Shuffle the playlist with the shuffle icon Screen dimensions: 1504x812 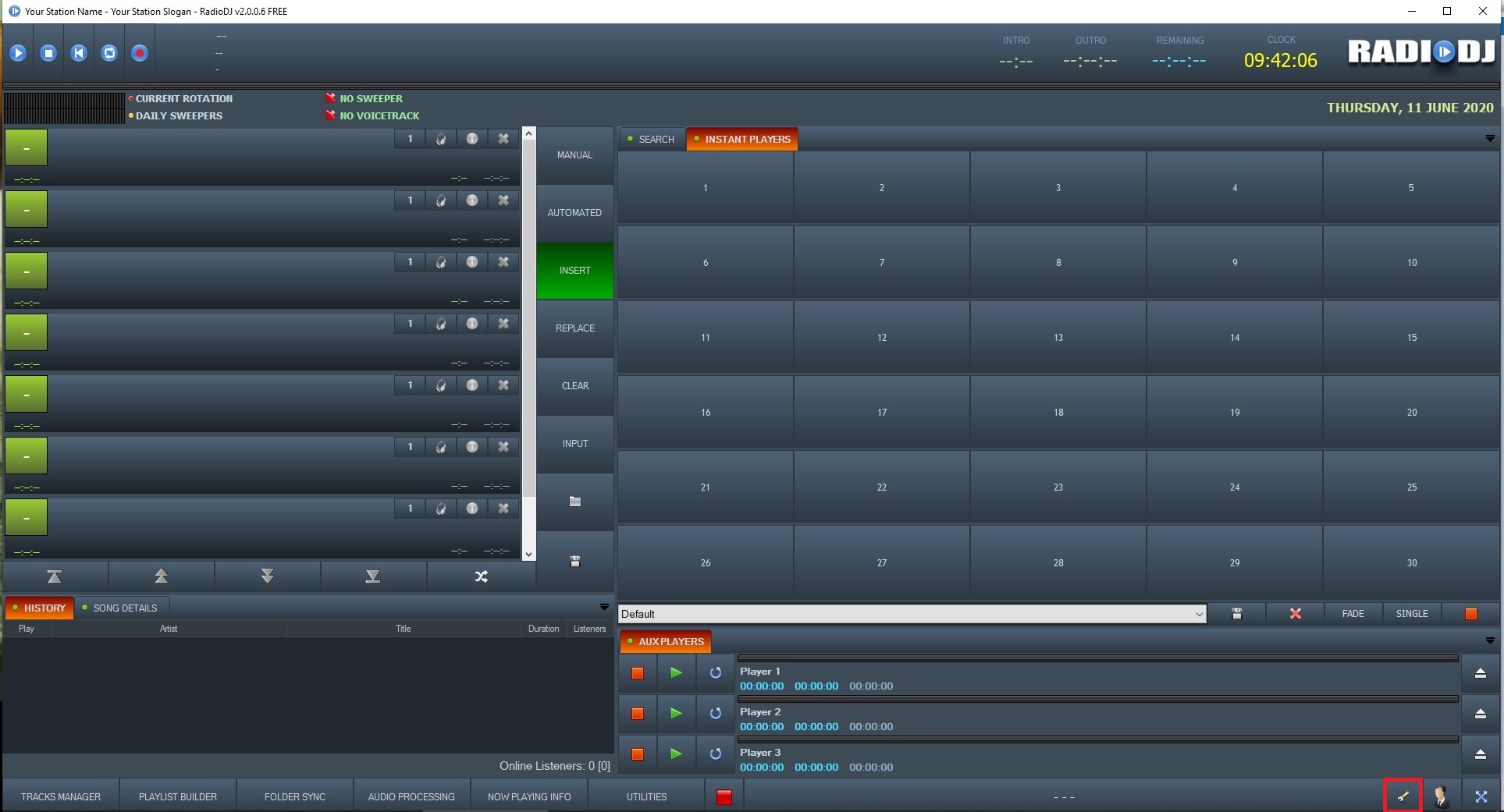[481, 576]
